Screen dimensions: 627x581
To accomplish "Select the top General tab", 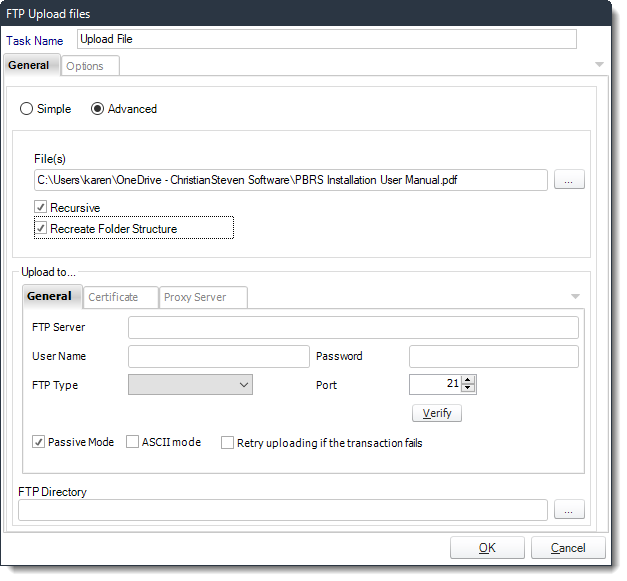I will (x=32, y=65).
